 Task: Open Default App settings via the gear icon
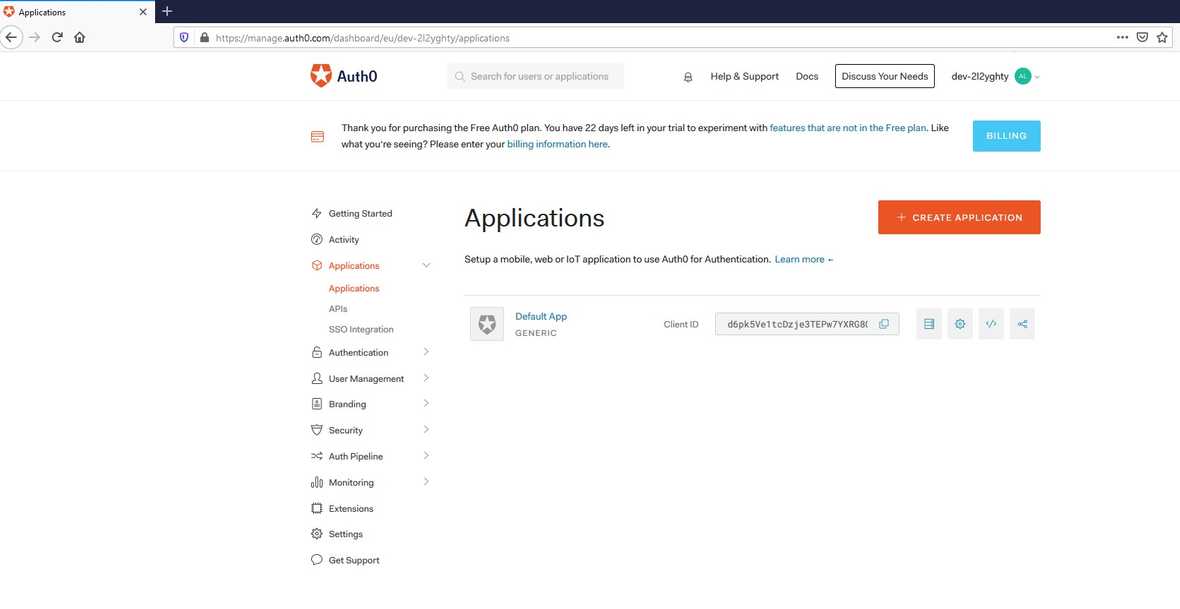[x=960, y=323]
